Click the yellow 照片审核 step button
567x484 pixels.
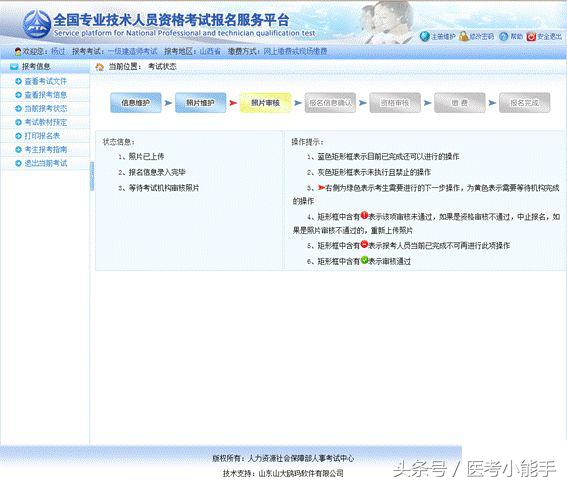click(x=265, y=103)
